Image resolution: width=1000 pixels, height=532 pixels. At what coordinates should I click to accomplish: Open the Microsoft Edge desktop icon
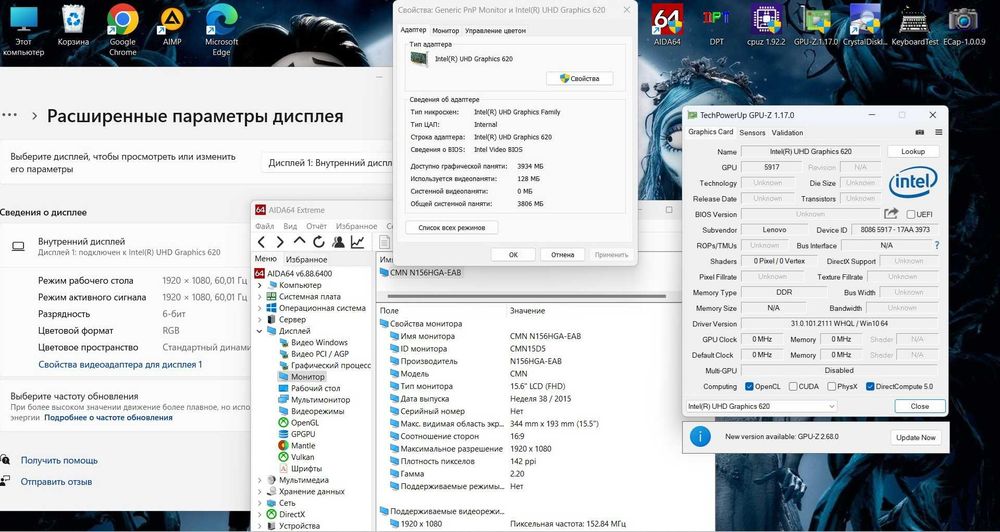click(x=221, y=29)
